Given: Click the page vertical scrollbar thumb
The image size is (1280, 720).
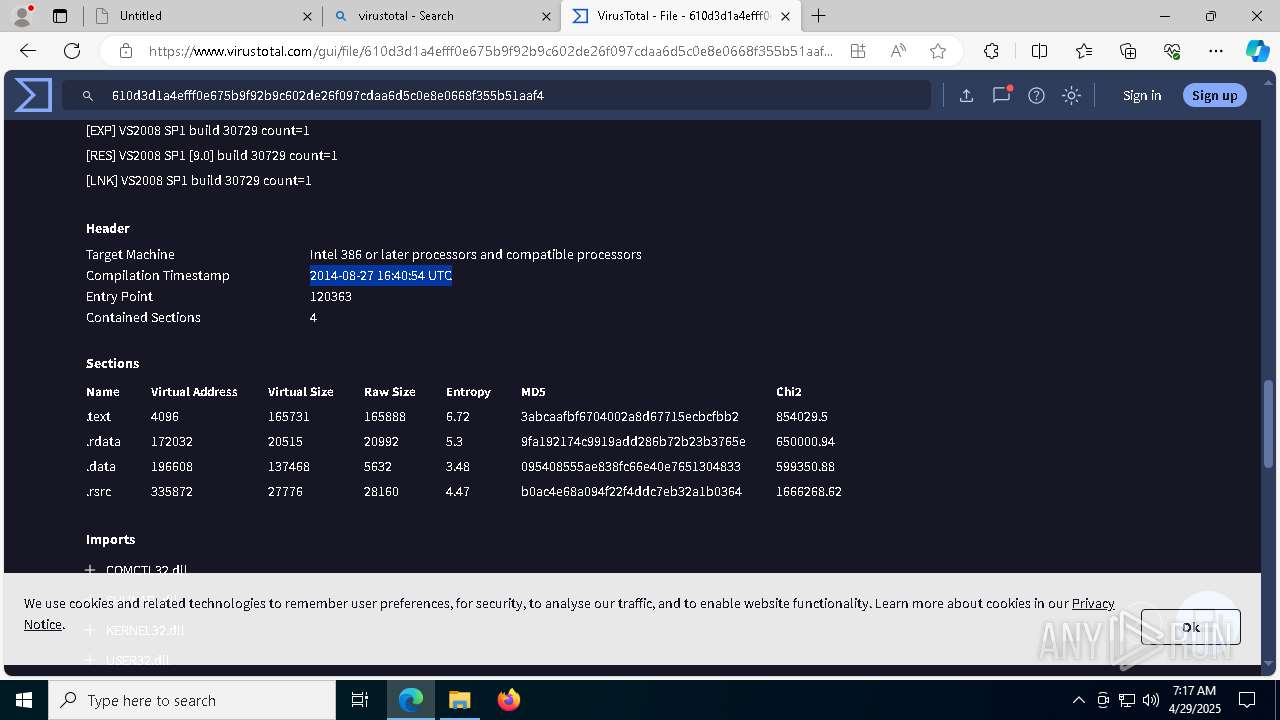Looking at the screenshot, I should [1269, 424].
